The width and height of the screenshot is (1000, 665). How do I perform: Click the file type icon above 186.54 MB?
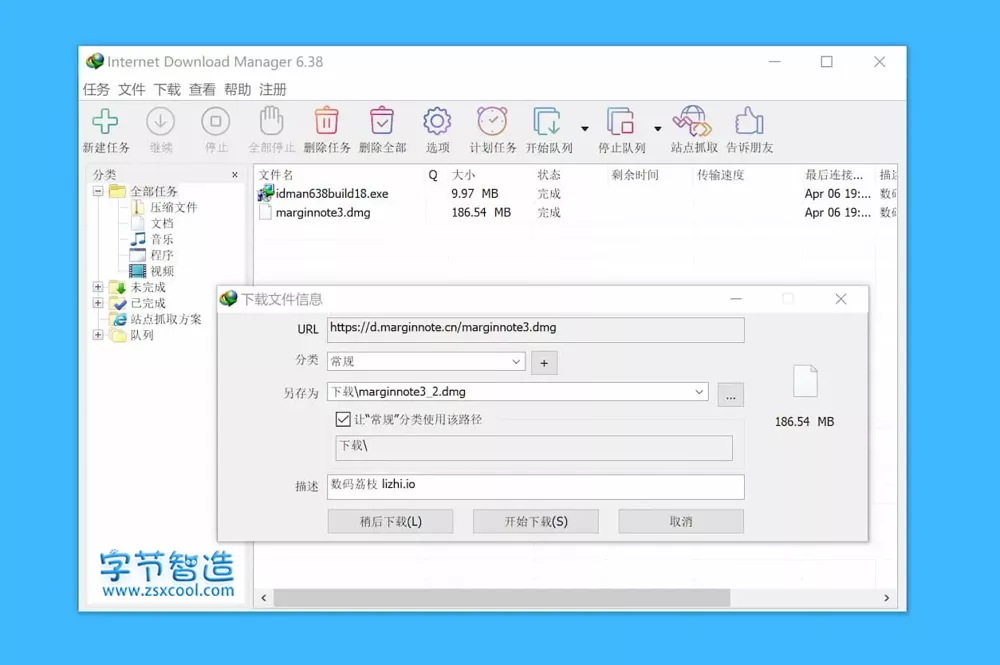pyautogui.click(x=805, y=381)
